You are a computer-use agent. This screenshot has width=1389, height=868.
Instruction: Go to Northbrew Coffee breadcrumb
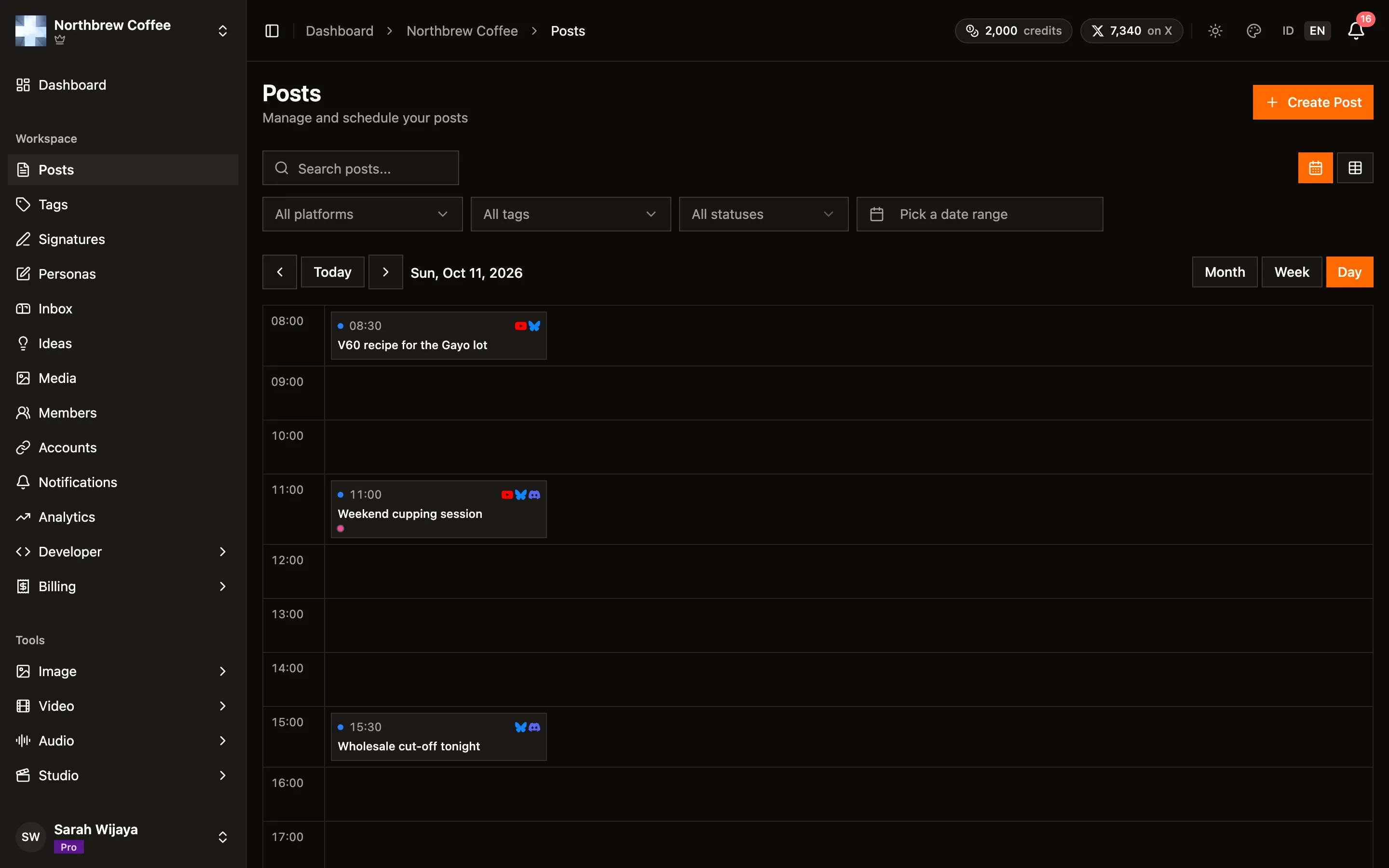click(x=462, y=31)
